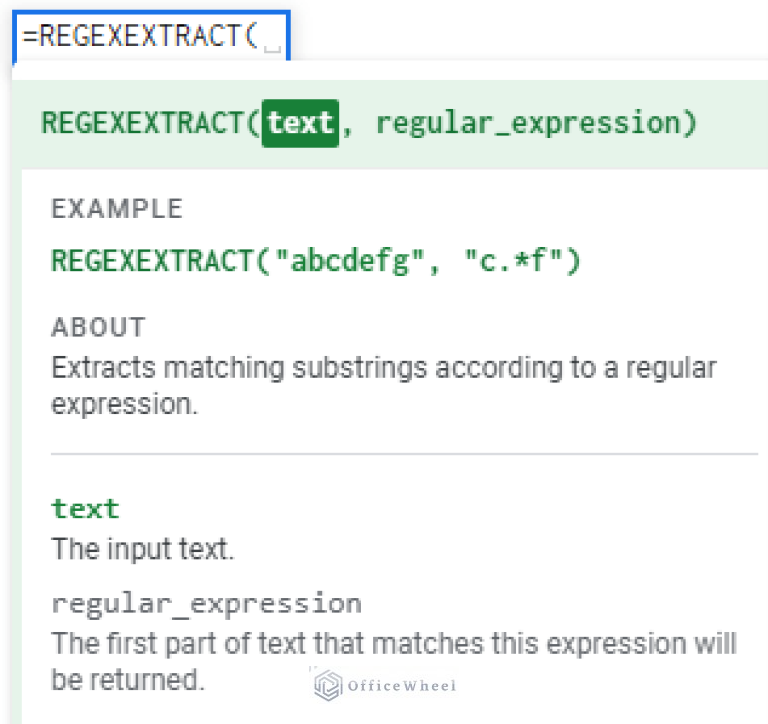Click the ABOUT section heading
Viewport: 768px width, 724px height.
(98, 327)
